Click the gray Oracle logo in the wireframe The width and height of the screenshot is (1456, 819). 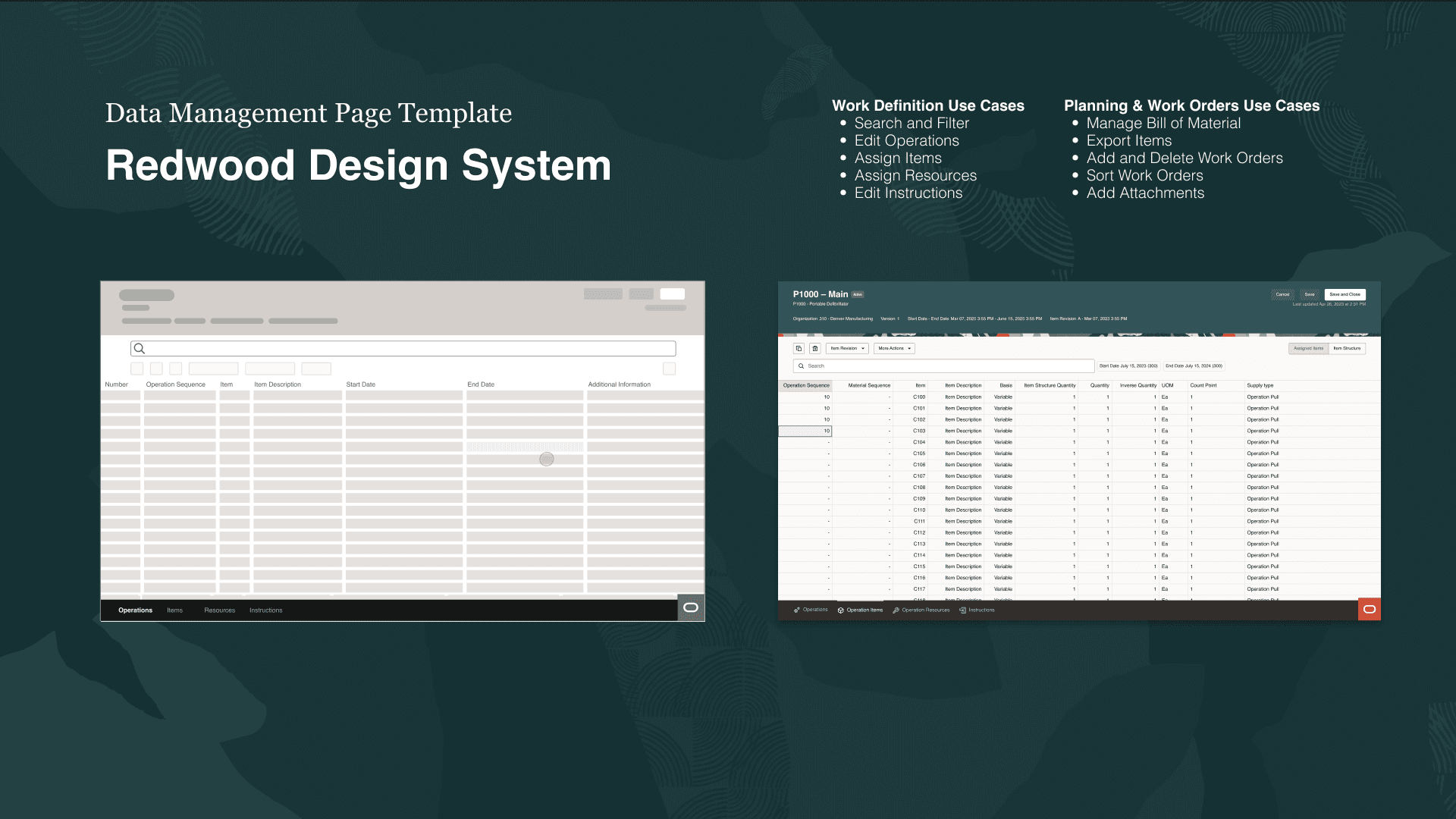tap(691, 607)
